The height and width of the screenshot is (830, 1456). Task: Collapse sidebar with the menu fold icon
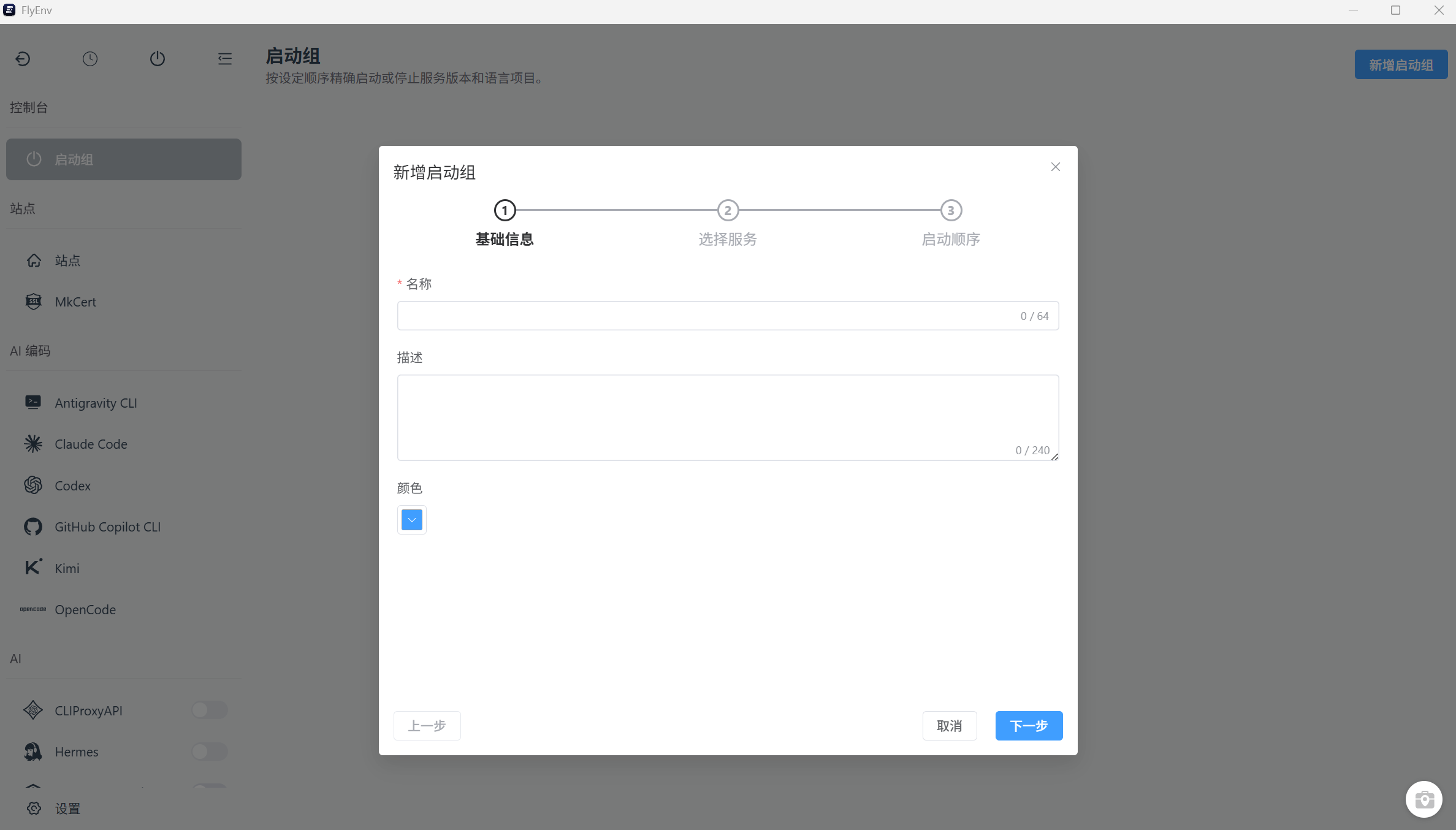pyautogui.click(x=225, y=59)
